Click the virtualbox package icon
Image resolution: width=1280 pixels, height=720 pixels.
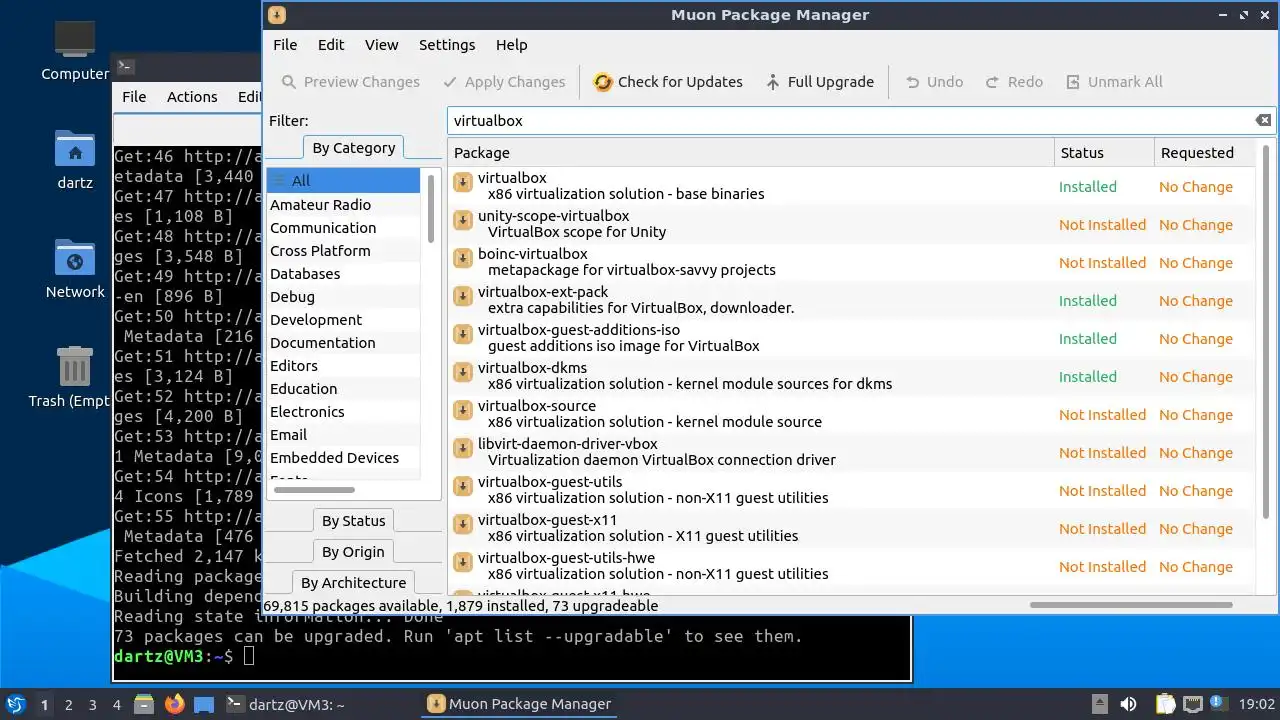click(x=463, y=182)
